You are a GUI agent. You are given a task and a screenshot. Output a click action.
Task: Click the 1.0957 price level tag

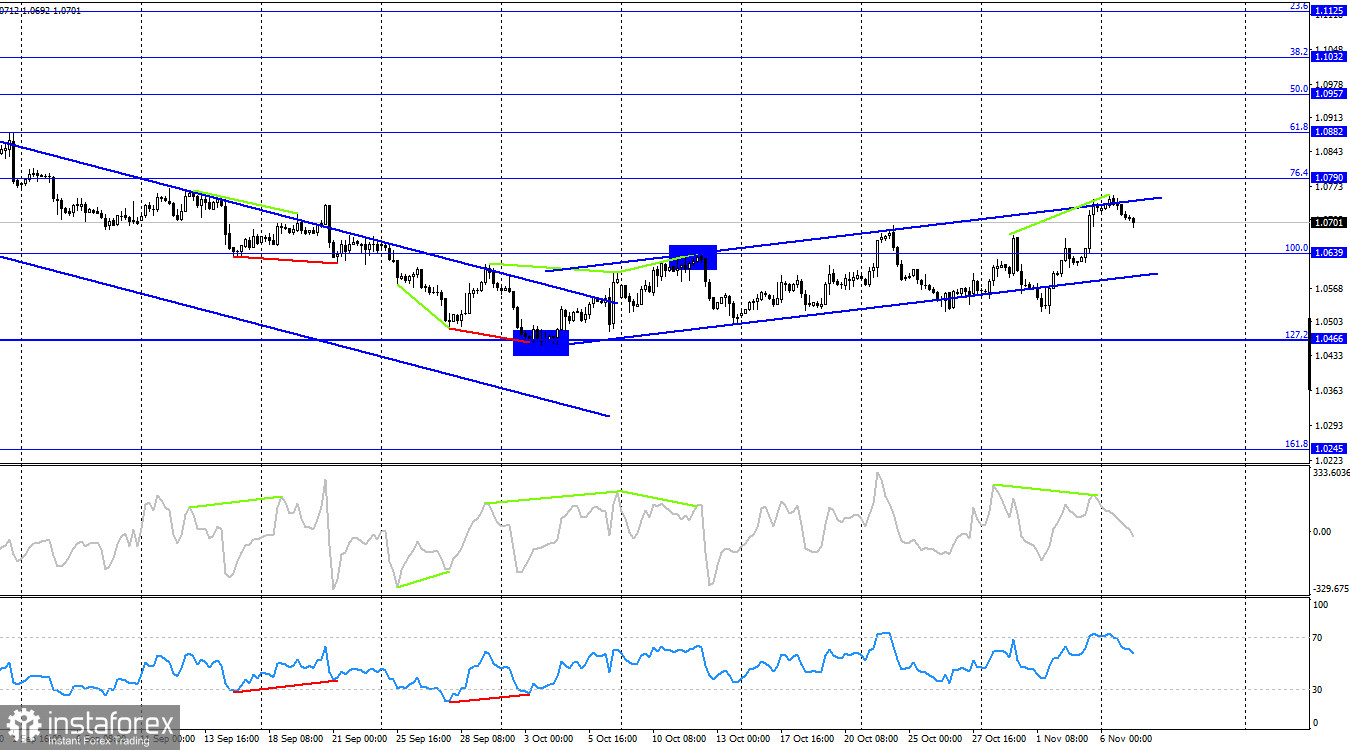[1328, 94]
